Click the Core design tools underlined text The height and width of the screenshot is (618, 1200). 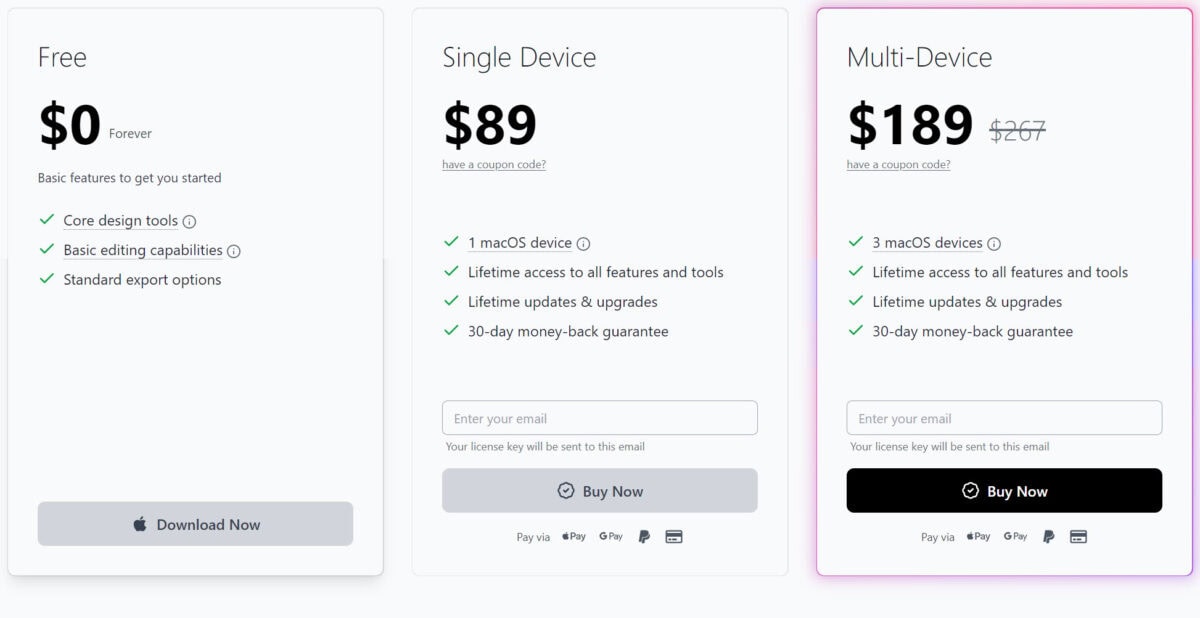pyautogui.click(x=120, y=221)
